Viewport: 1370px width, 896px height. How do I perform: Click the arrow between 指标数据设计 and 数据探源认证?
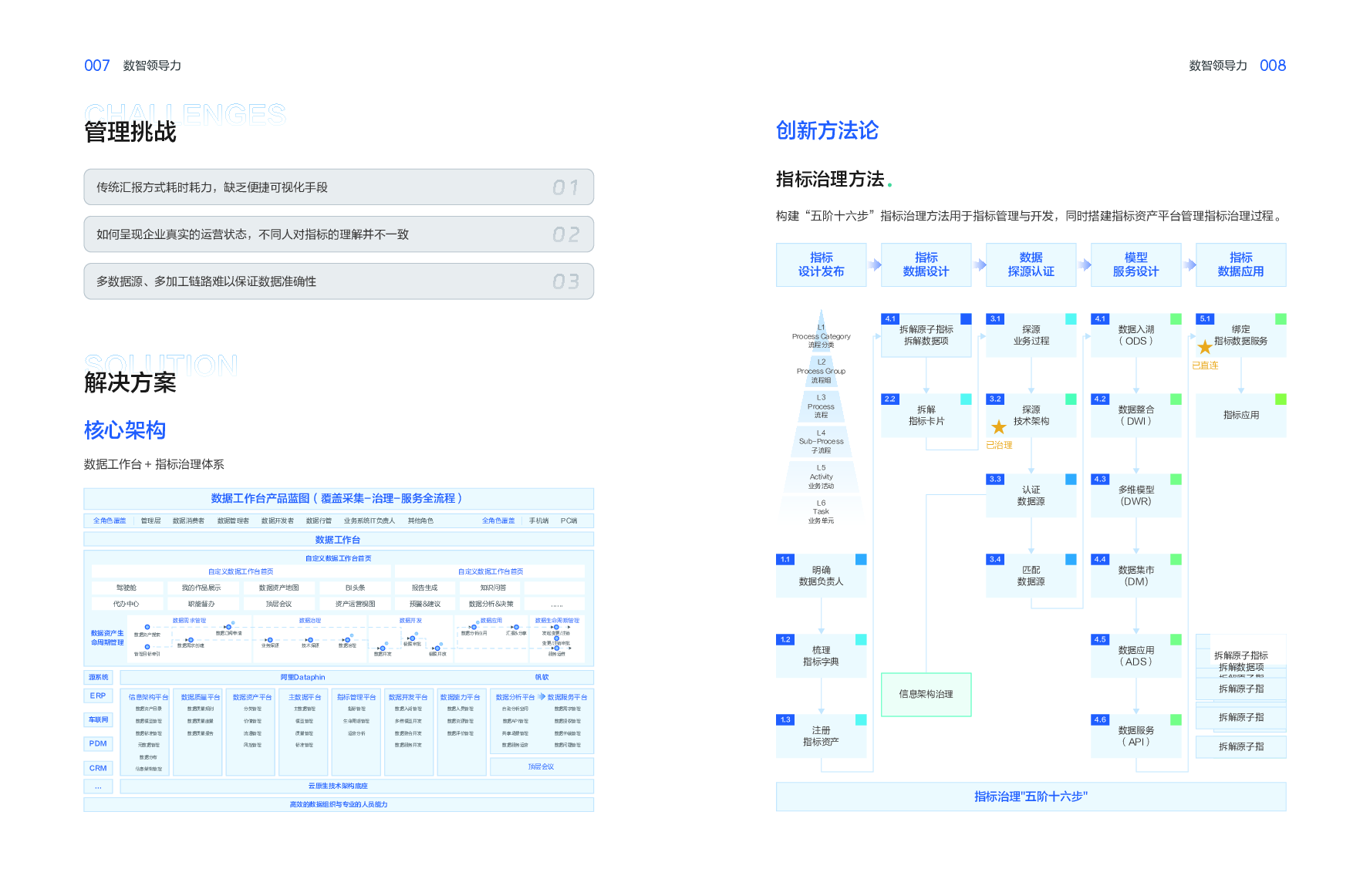tap(979, 264)
